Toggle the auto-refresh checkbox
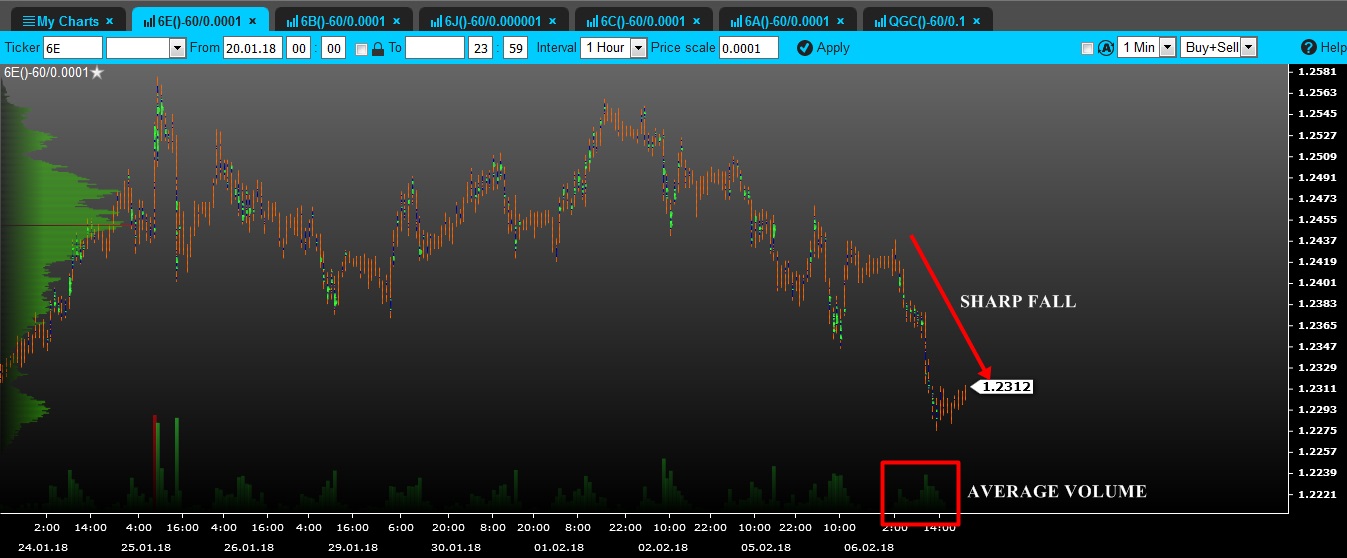Viewport: 1347px width, 558px height. click(x=1088, y=48)
